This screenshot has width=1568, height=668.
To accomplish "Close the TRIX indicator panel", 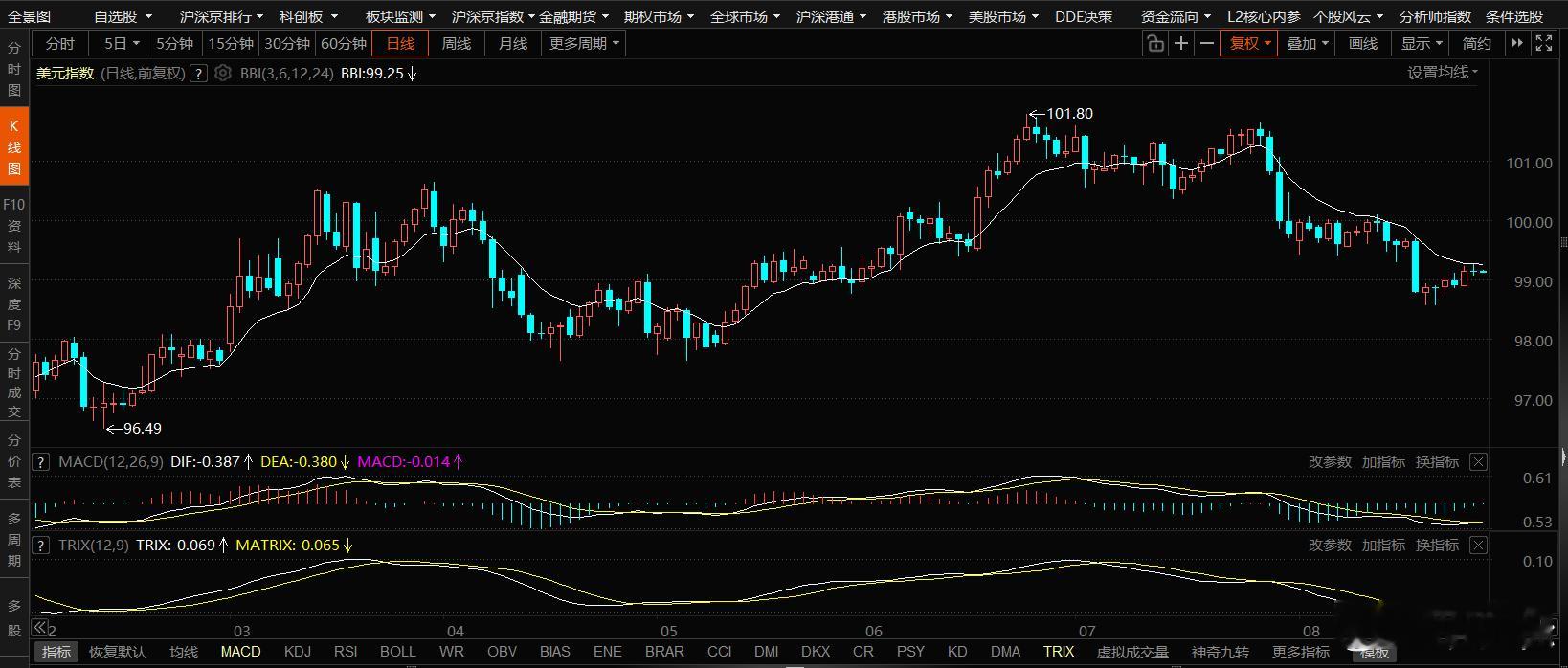I will [1479, 545].
